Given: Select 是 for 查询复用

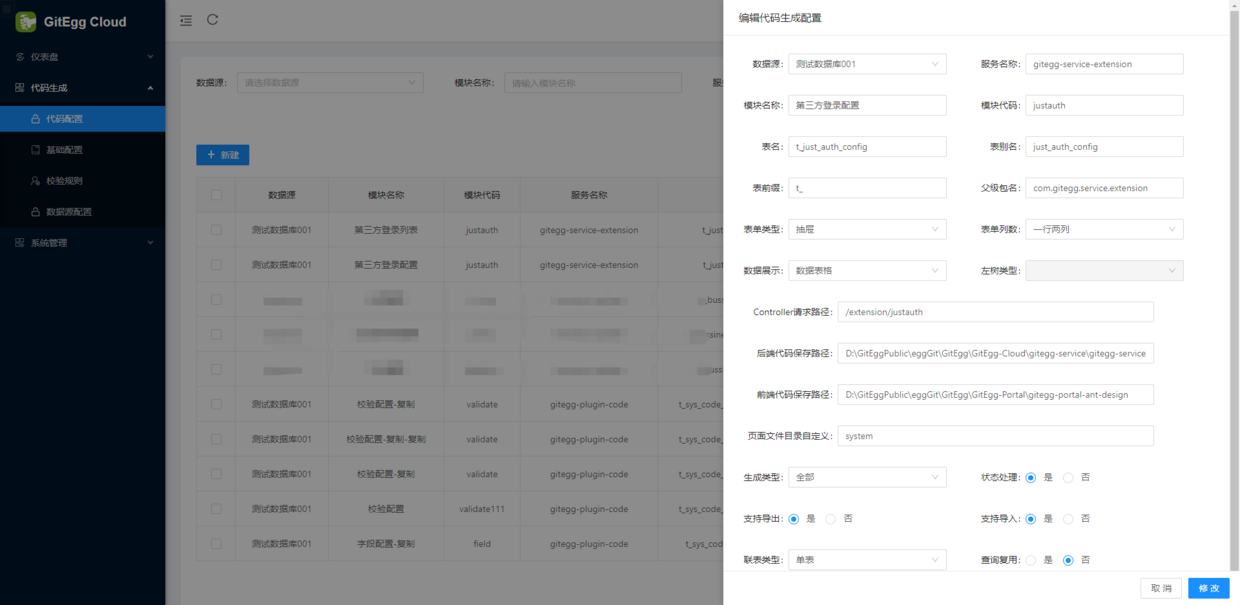Looking at the screenshot, I should click(1031, 560).
